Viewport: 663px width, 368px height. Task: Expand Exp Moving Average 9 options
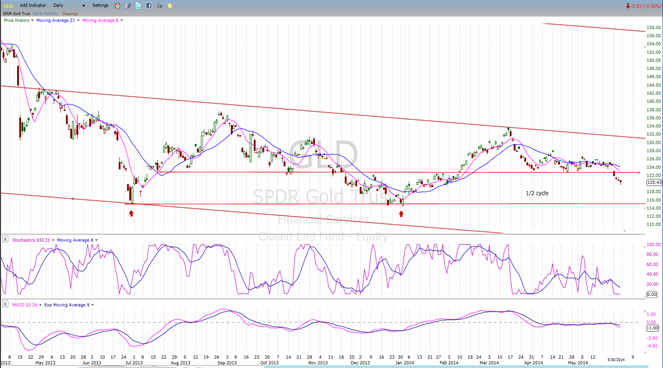tap(93, 305)
